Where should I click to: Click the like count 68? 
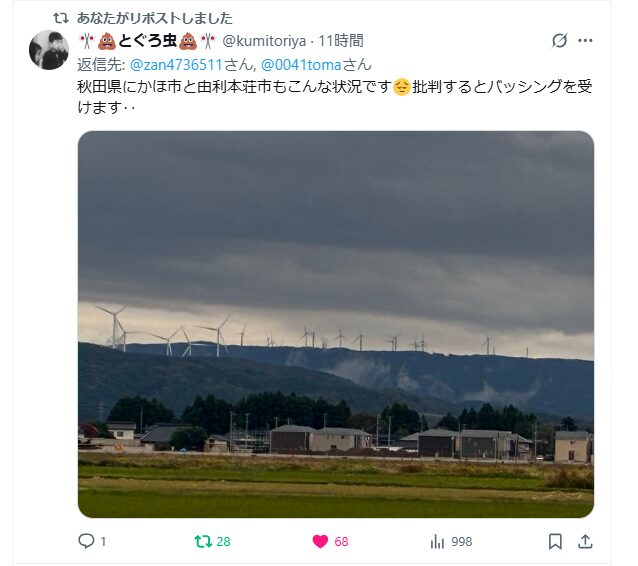click(x=341, y=542)
